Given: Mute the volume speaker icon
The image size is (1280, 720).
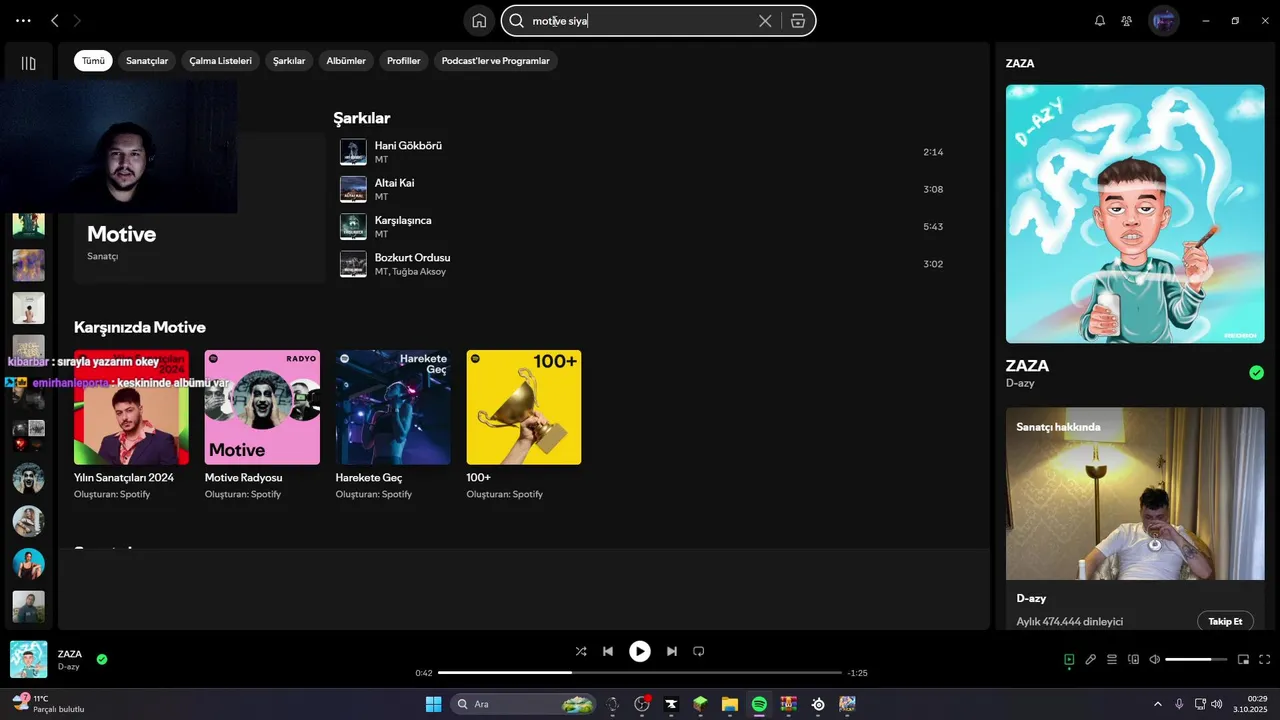Looking at the screenshot, I should pos(1155,659).
